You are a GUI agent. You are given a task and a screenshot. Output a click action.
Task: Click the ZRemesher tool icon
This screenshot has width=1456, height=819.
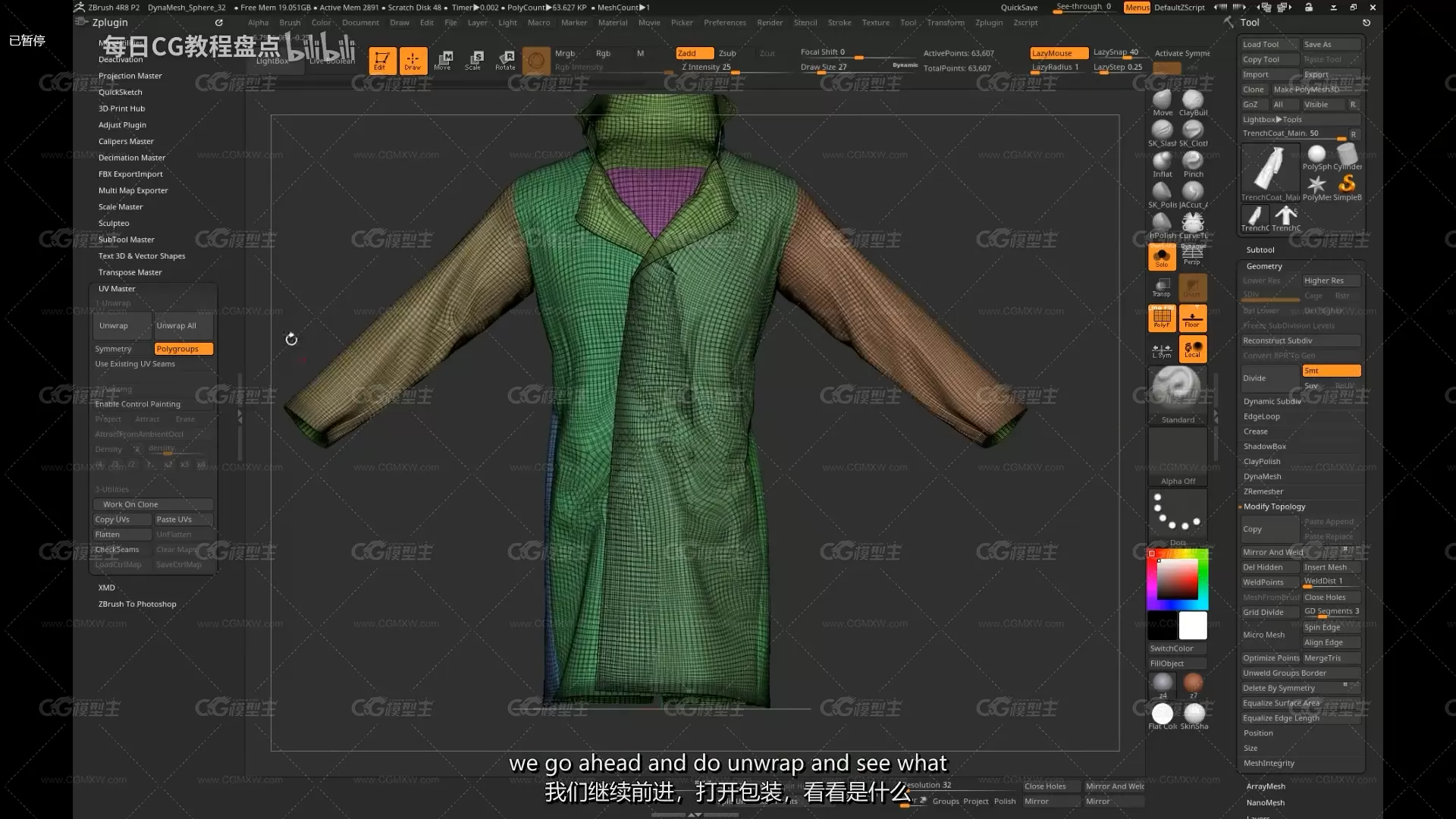tap(1262, 491)
